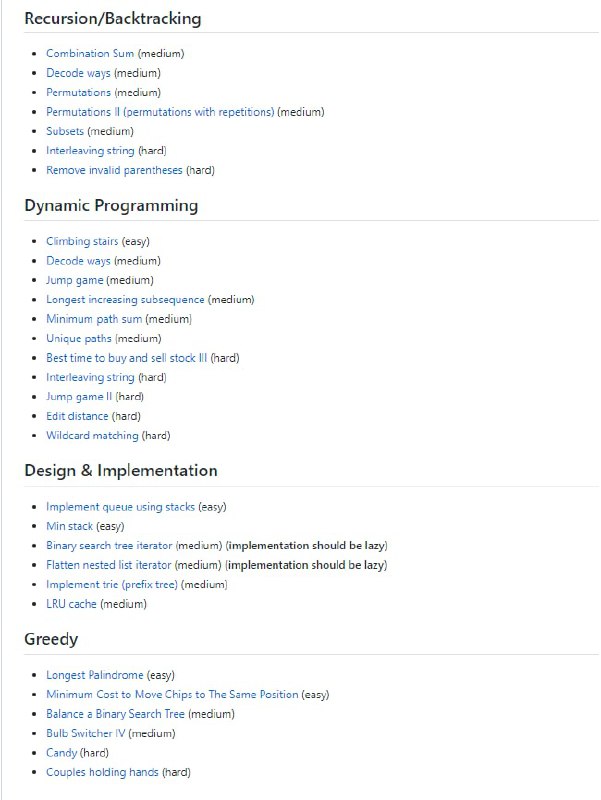Open the Climbing stairs link
601x800 pixels.
coord(82,241)
